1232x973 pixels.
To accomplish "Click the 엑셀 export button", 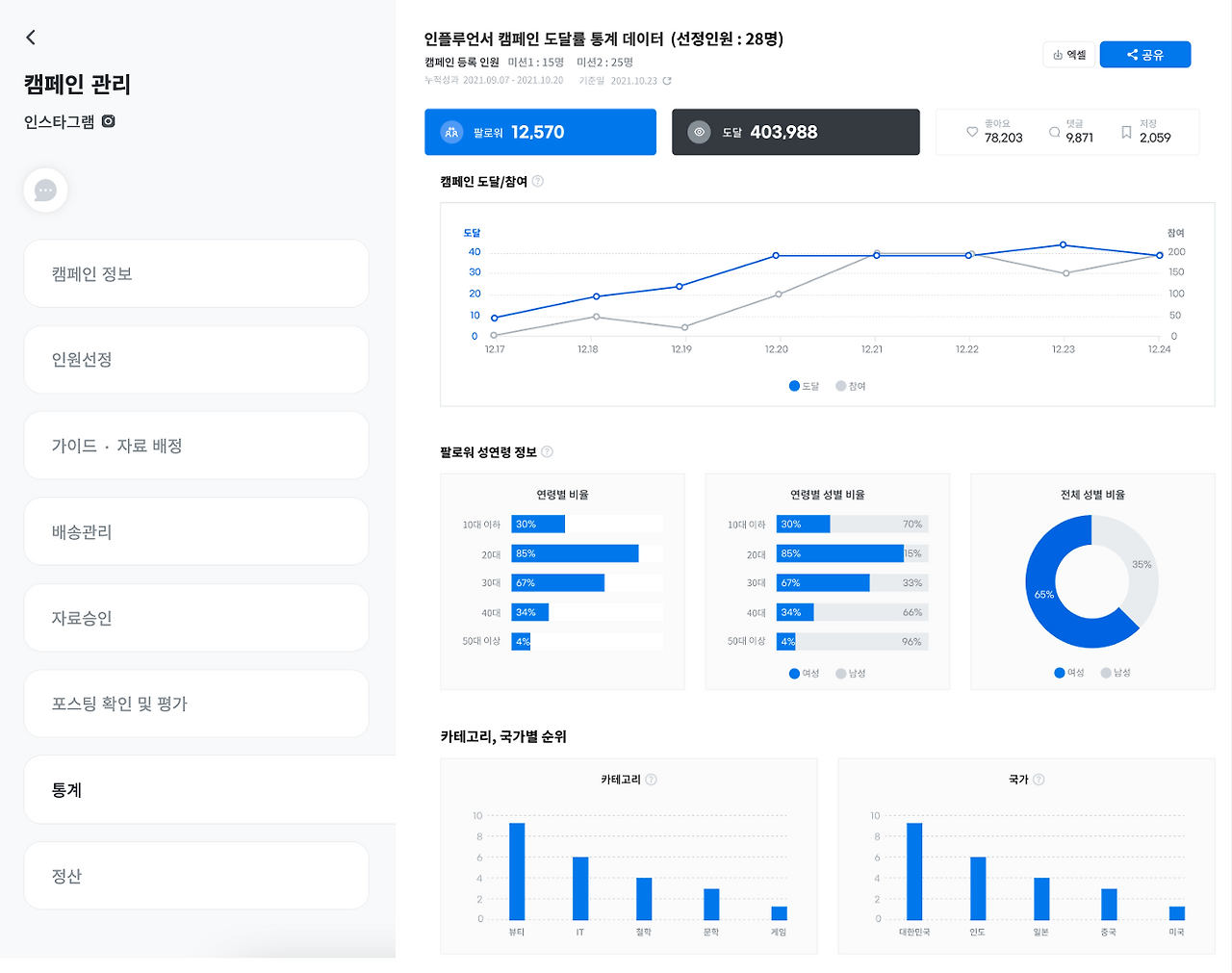I will coord(1068,55).
